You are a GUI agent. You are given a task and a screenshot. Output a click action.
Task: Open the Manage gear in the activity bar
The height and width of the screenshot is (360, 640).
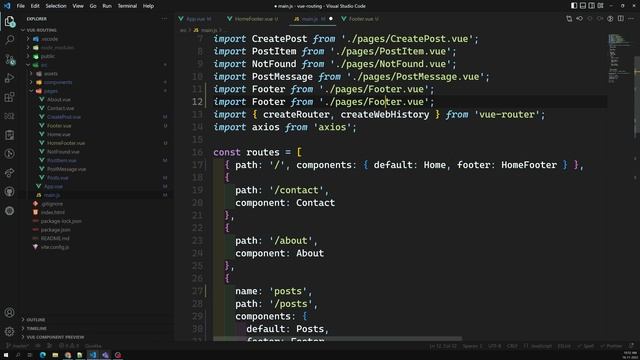[x=10, y=331]
